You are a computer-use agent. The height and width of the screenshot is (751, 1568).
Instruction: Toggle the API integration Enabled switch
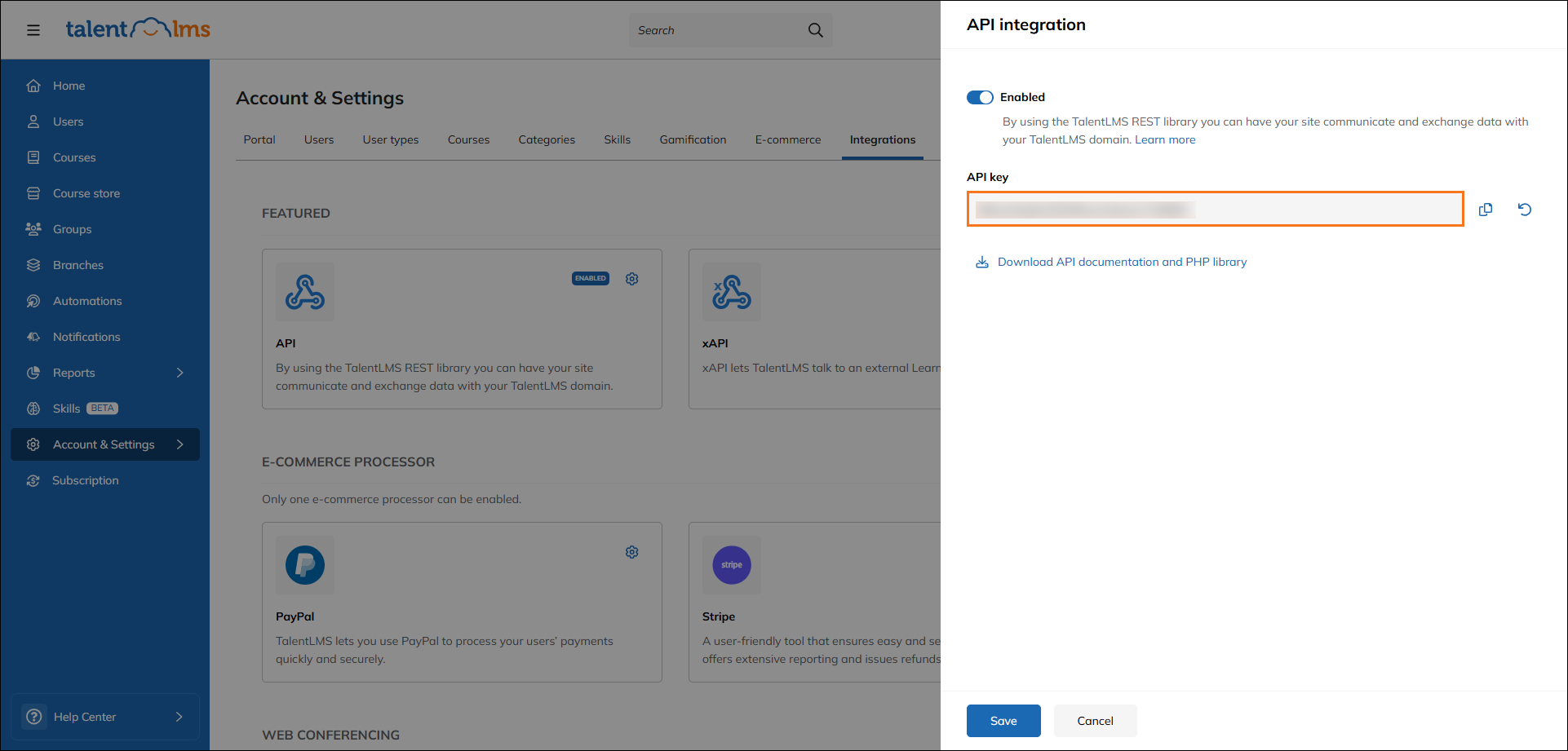(980, 97)
